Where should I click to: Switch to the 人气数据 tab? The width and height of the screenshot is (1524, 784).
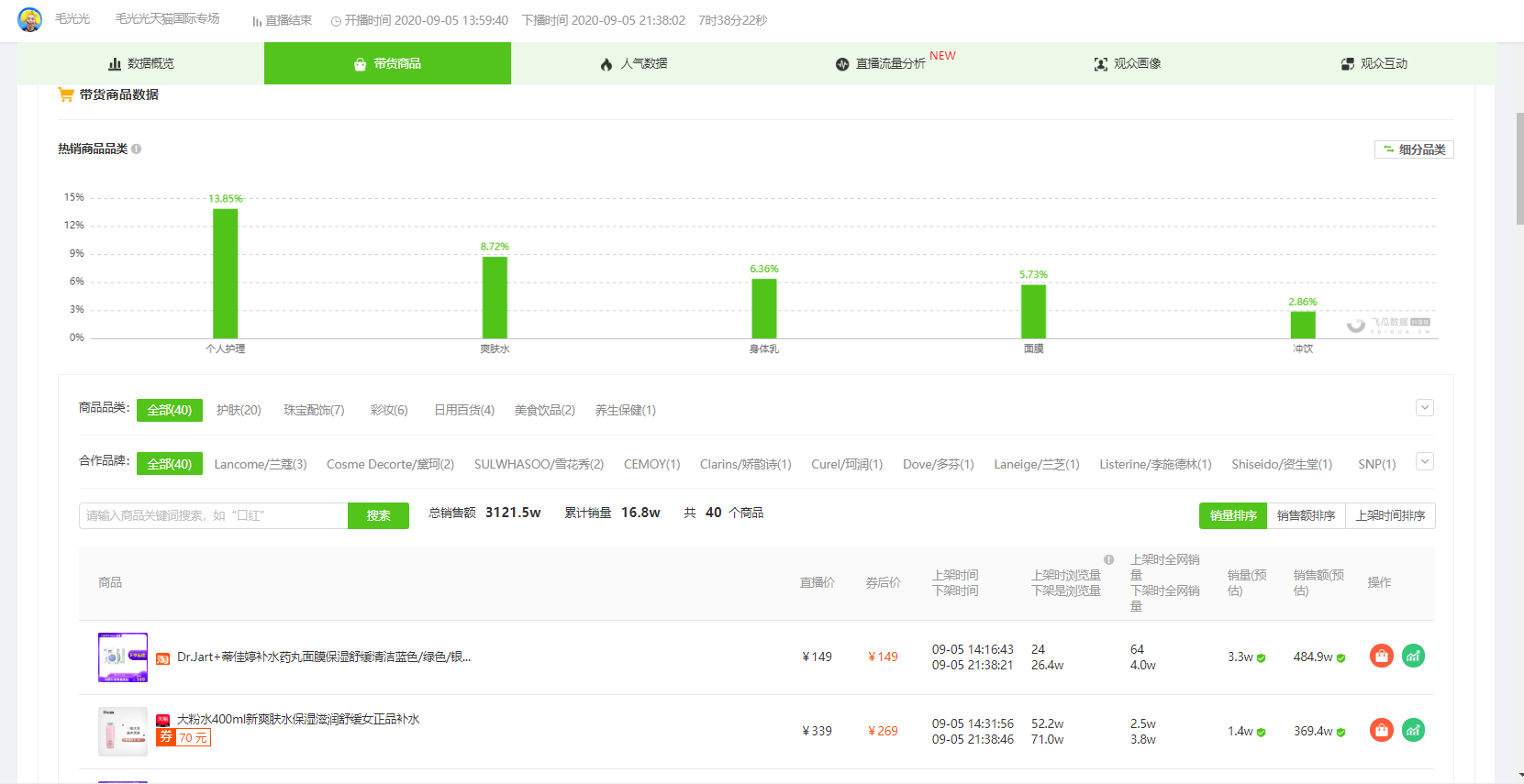(634, 63)
